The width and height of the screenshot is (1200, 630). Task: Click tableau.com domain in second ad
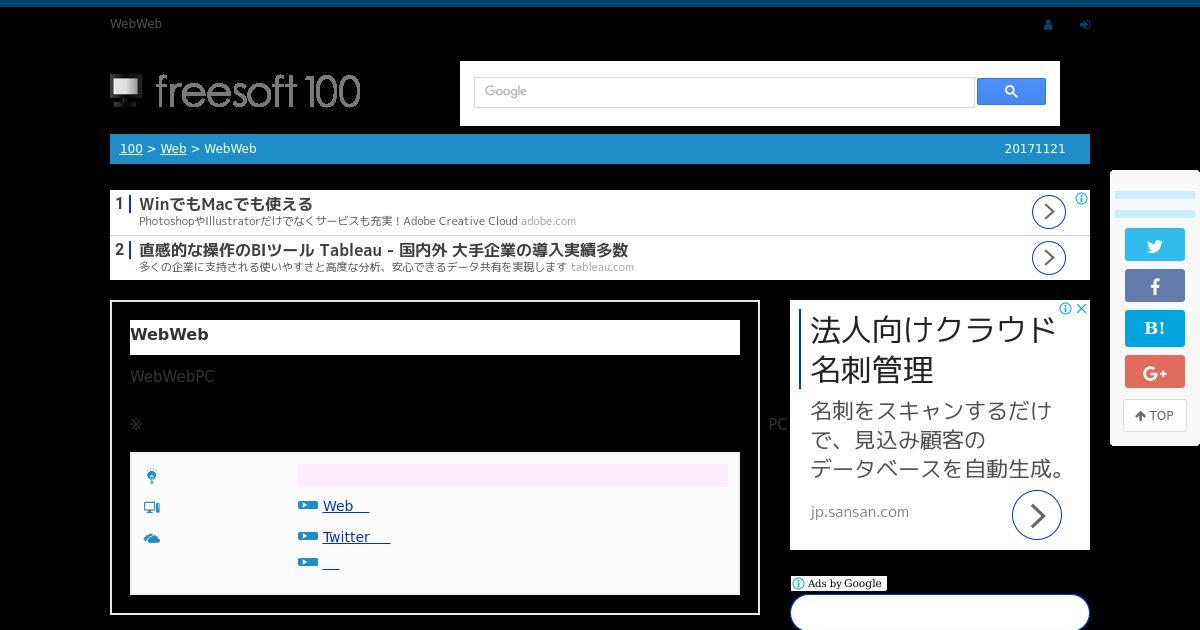pos(602,267)
